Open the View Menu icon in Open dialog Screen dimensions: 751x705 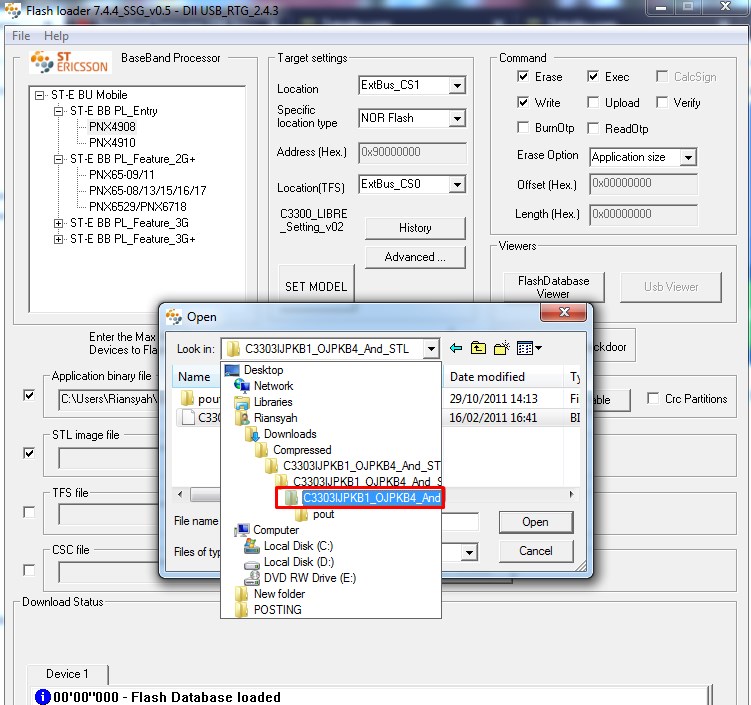529,348
